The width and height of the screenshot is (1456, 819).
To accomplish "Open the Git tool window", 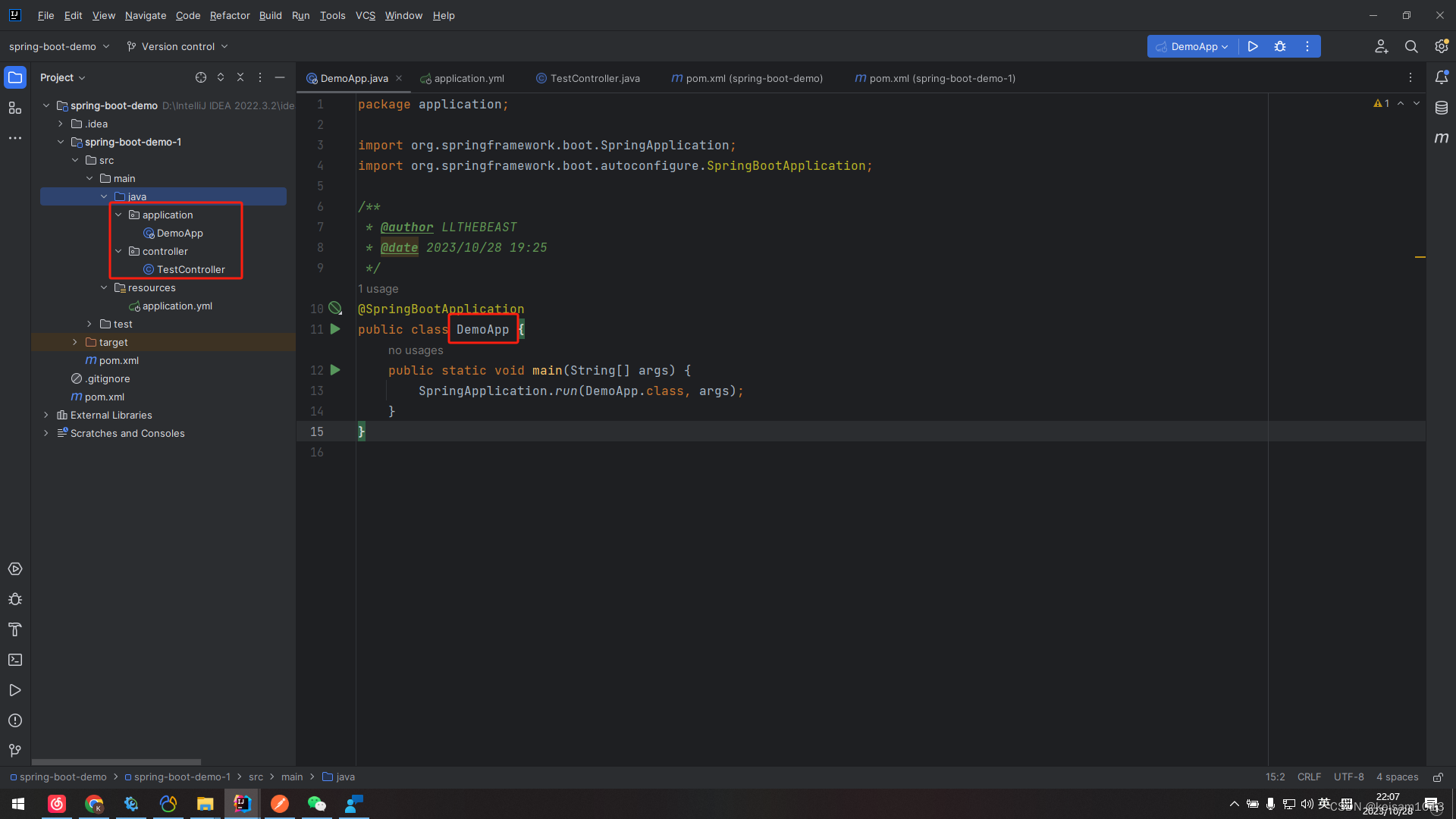I will coord(15,751).
